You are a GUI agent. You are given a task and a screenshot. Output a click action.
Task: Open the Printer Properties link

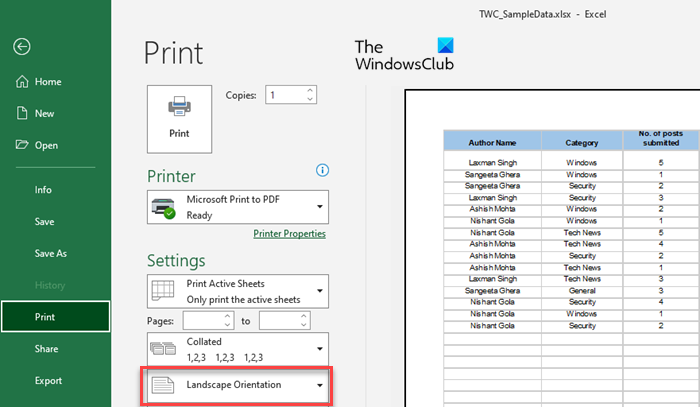click(289, 233)
